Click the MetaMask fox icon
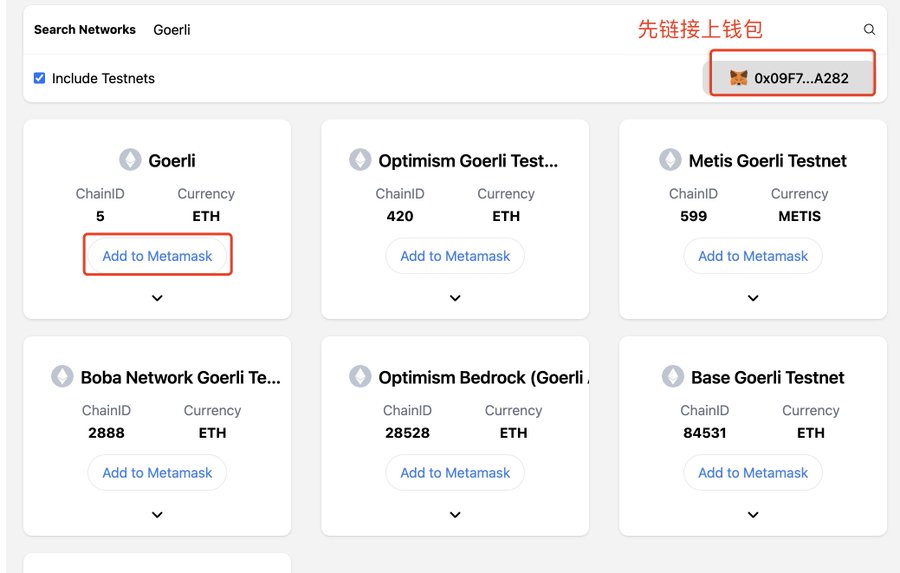This screenshot has width=900, height=573. [738, 78]
